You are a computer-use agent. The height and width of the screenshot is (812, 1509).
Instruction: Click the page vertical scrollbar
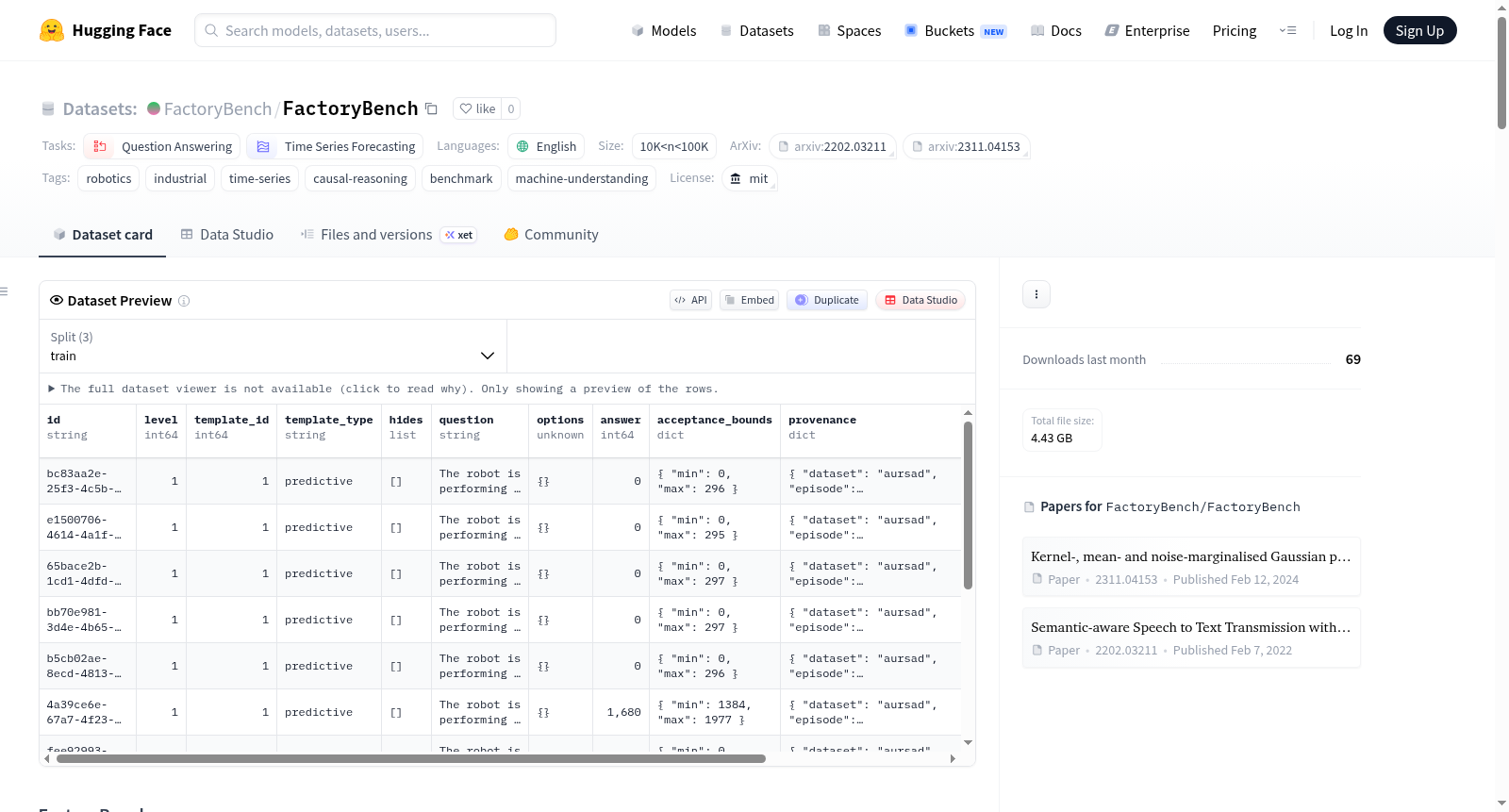click(1501, 73)
